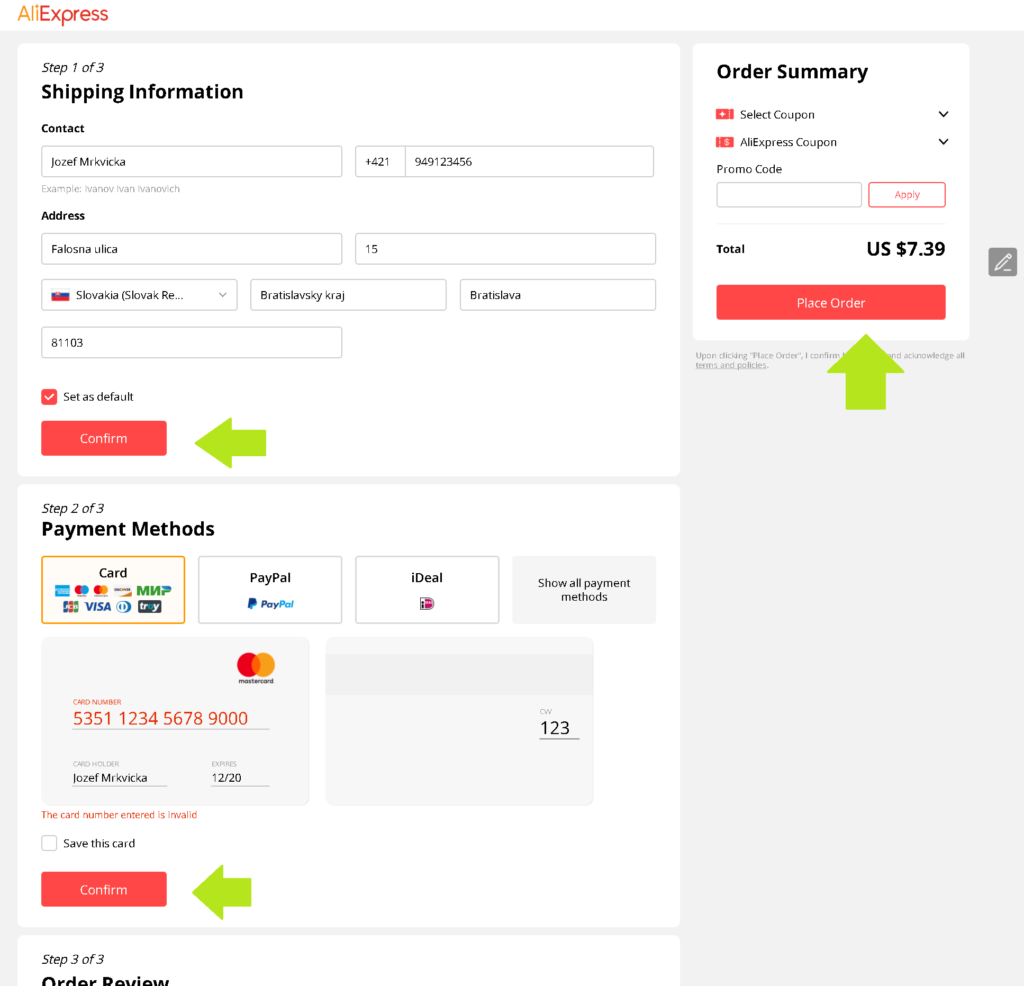The height and width of the screenshot is (986, 1024).
Task: Click the Mastercard logo on the card
Action: [x=256, y=667]
